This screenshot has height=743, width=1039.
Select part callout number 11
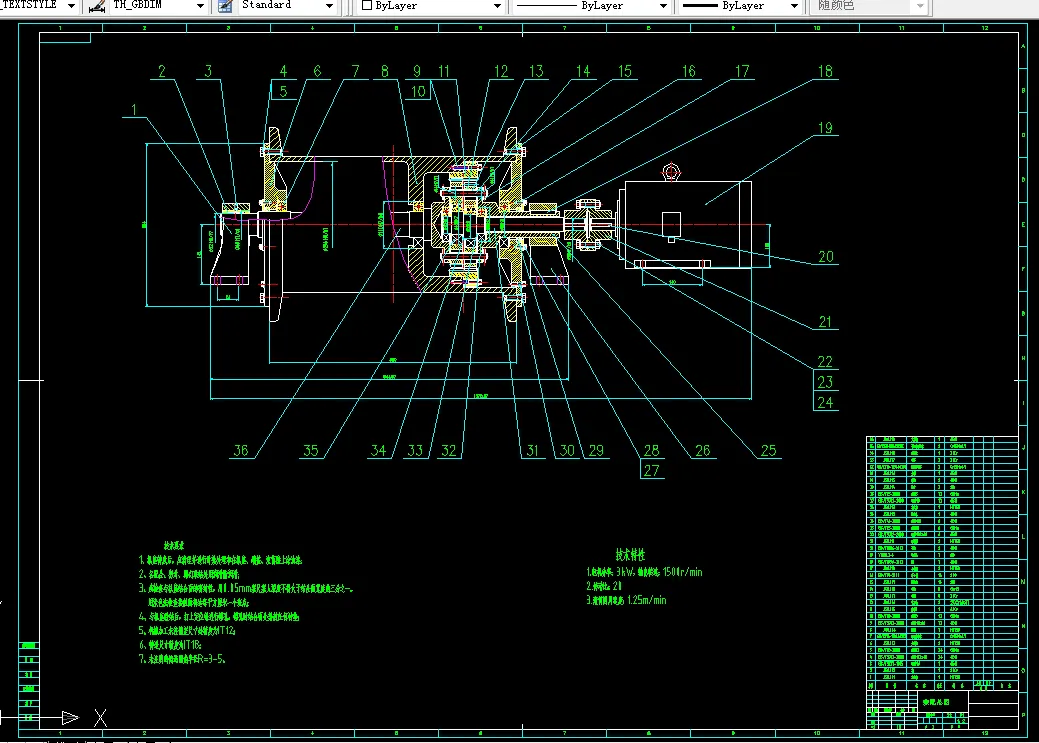pos(444,72)
